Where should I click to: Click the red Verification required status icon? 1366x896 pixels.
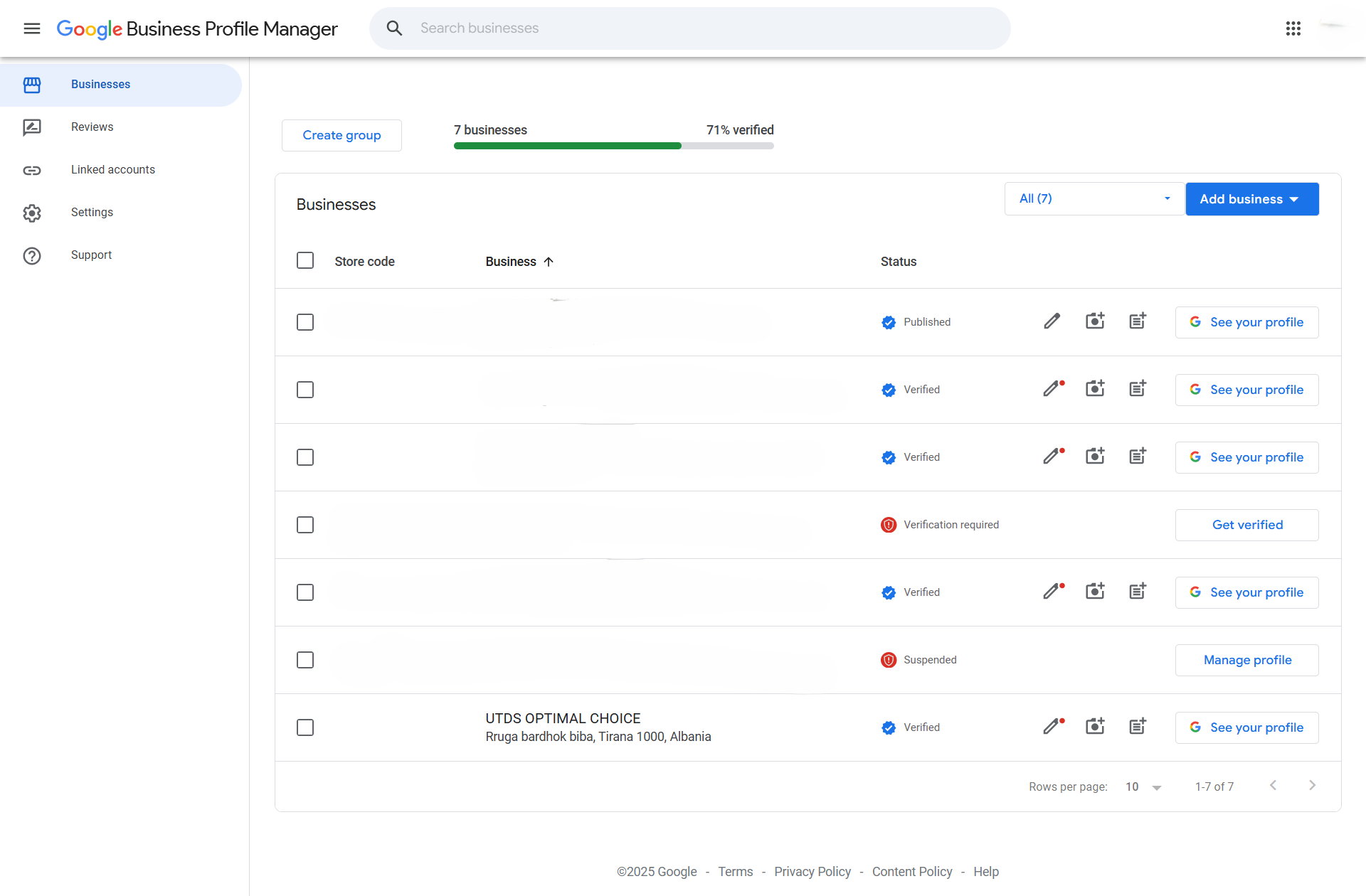point(889,525)
